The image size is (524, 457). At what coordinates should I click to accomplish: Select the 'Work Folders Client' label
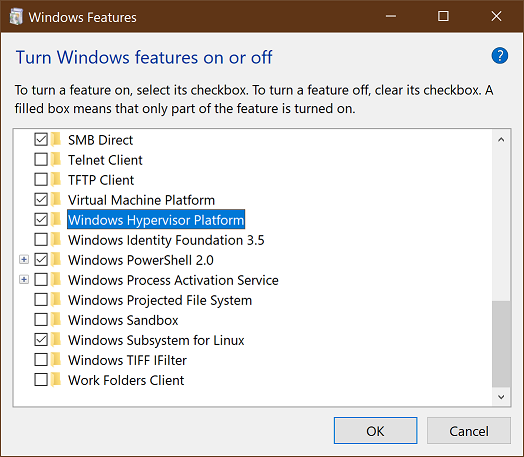126,380
